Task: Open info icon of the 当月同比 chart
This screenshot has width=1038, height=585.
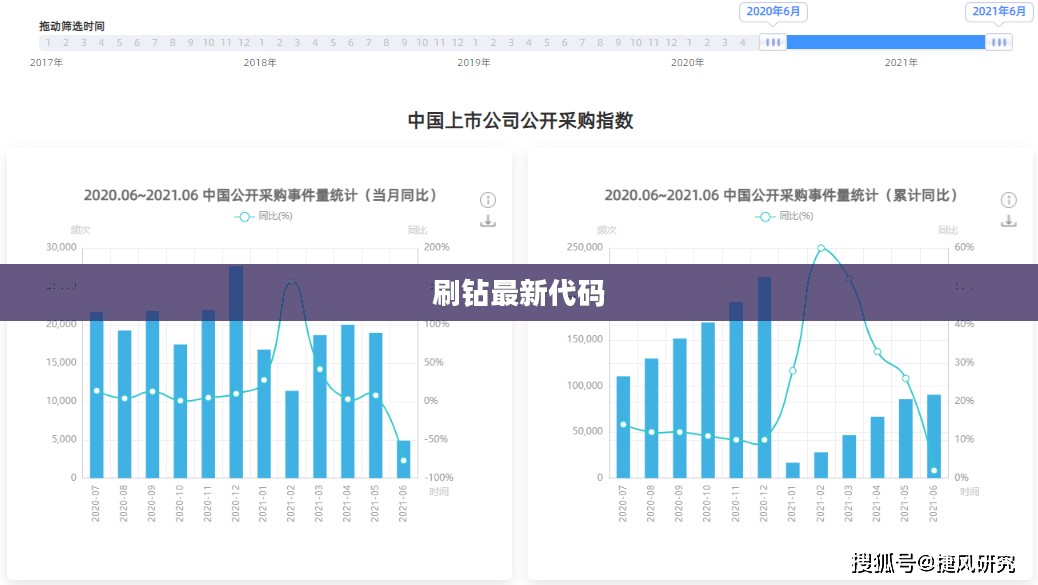Action: 488,200
